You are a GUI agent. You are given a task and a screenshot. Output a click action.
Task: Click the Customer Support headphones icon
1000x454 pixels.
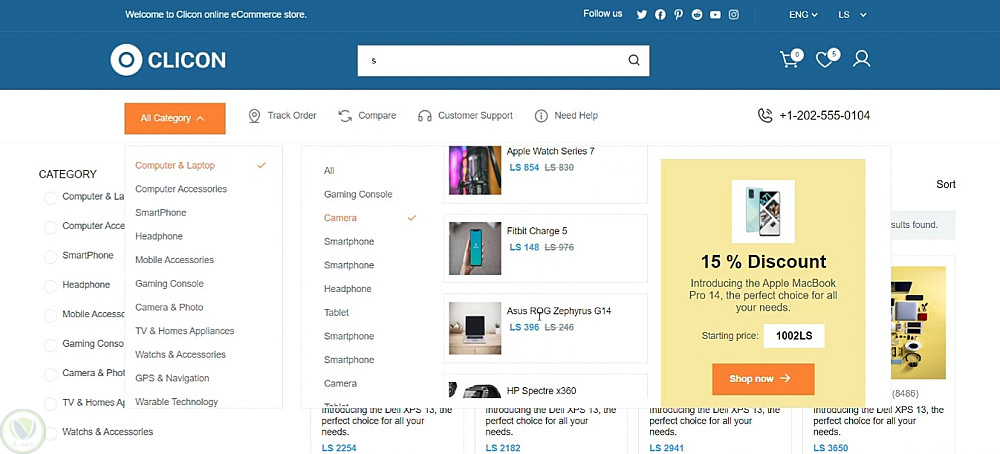point(425,116)
